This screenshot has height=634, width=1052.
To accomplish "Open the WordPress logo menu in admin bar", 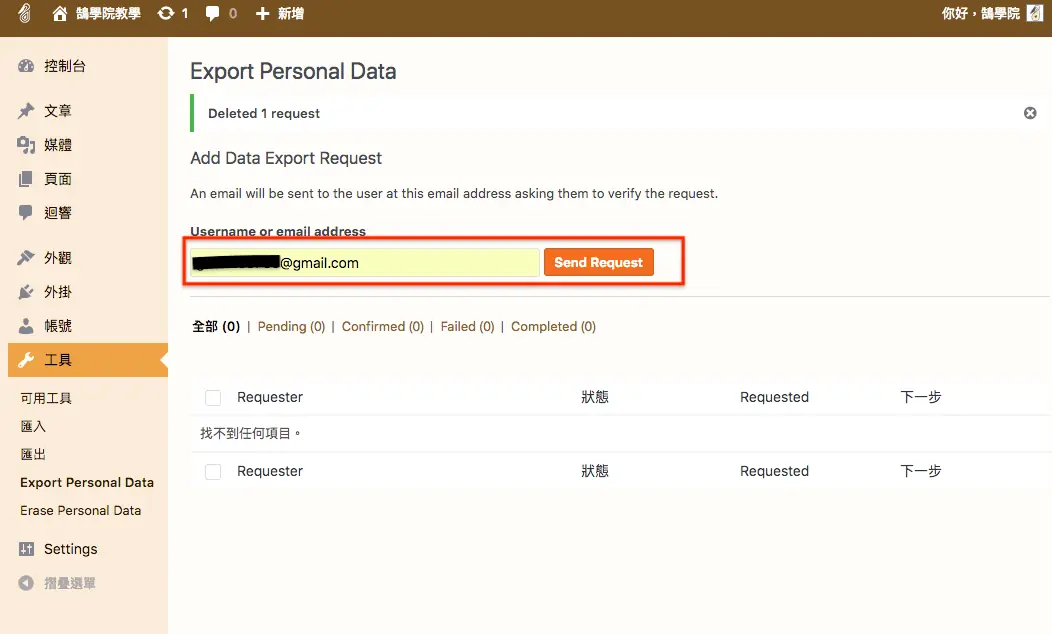I will (x=24, y=13).
